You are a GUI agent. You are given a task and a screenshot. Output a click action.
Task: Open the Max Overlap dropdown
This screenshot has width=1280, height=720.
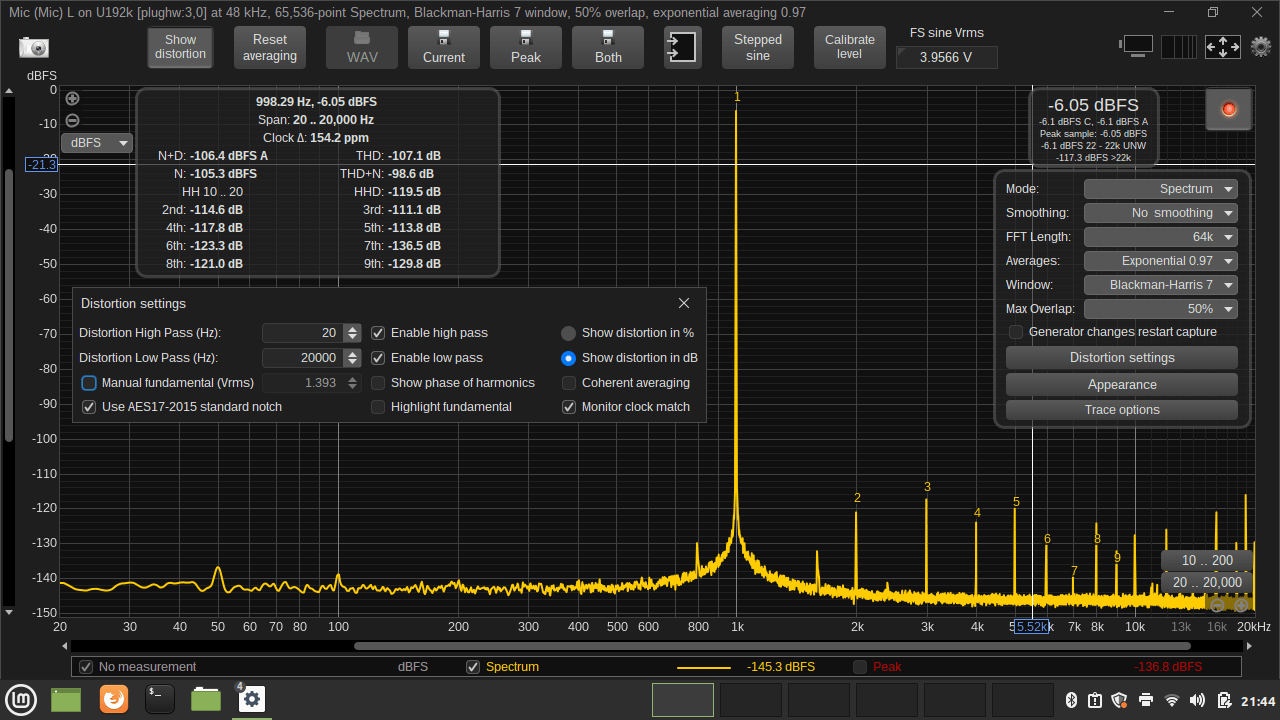(1161, 309)
